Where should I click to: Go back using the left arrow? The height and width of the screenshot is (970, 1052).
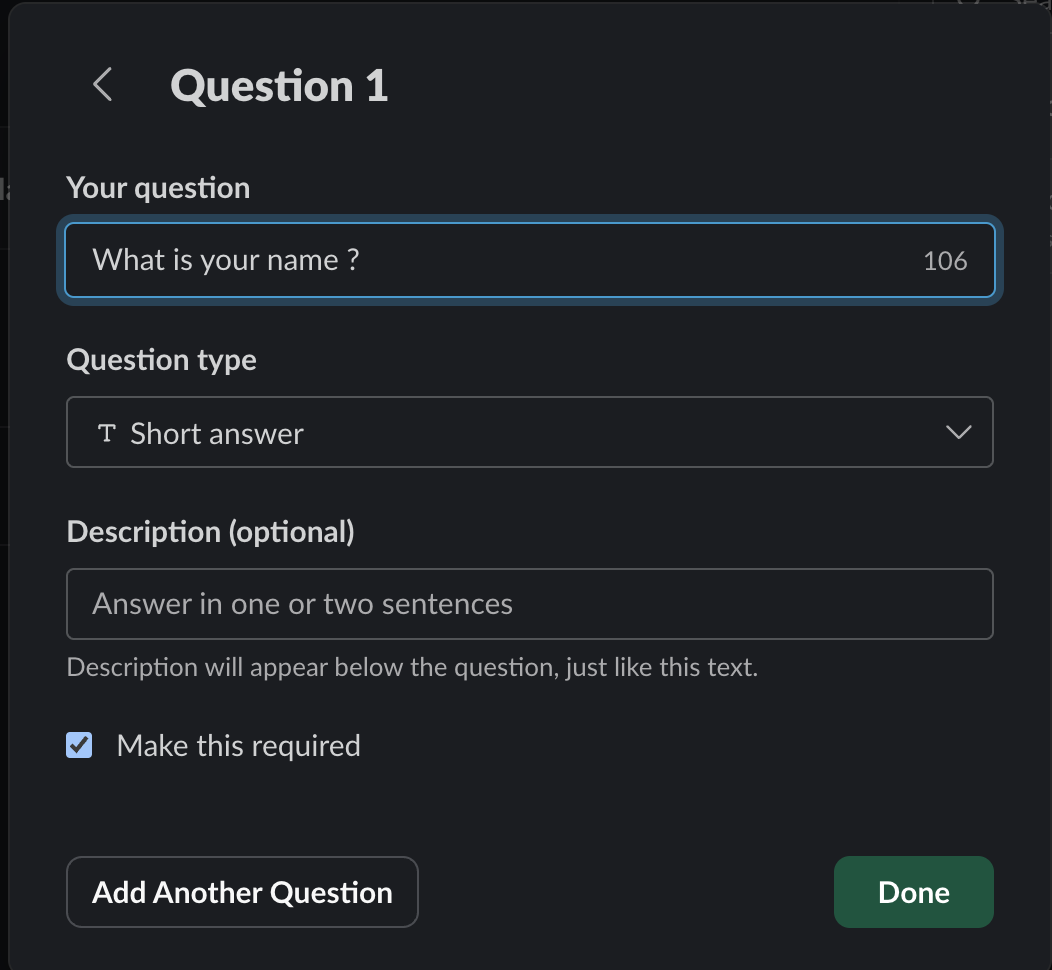pos(102,85)
